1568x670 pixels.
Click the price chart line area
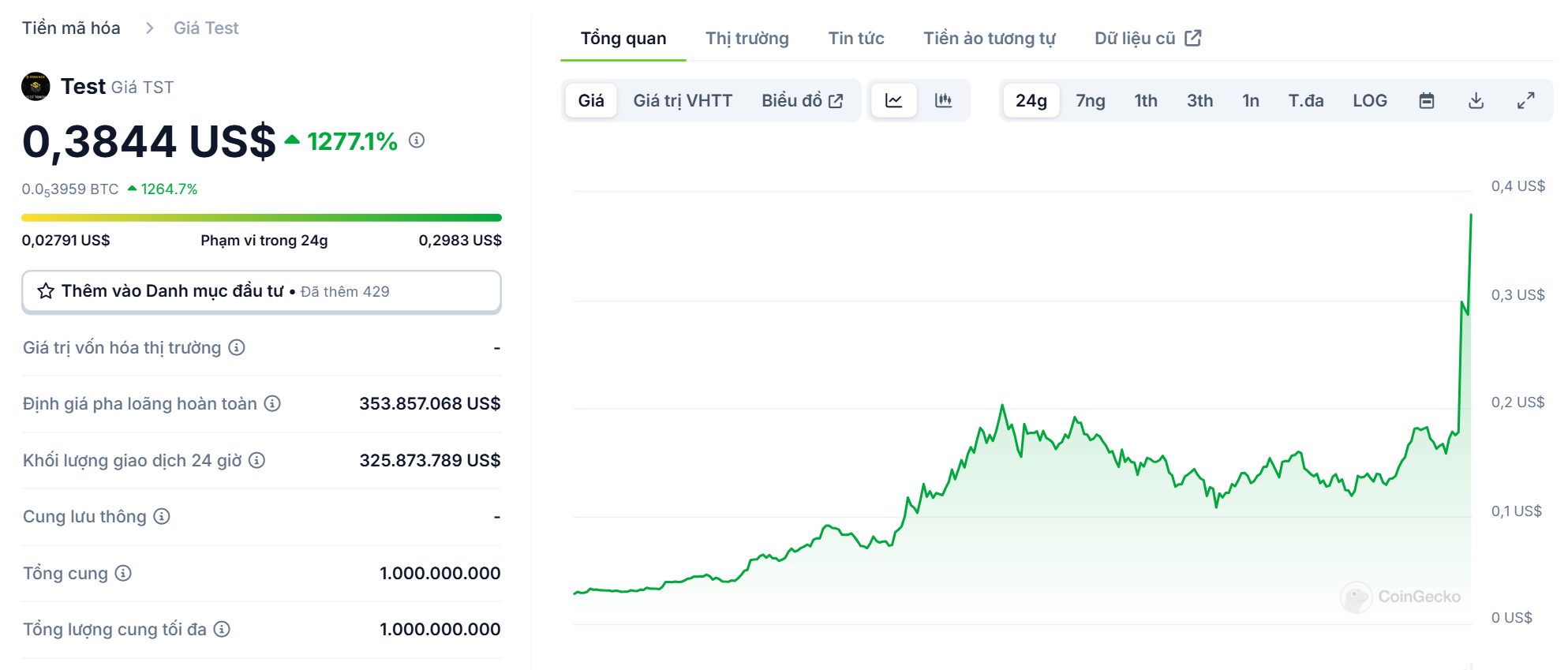1022,418
